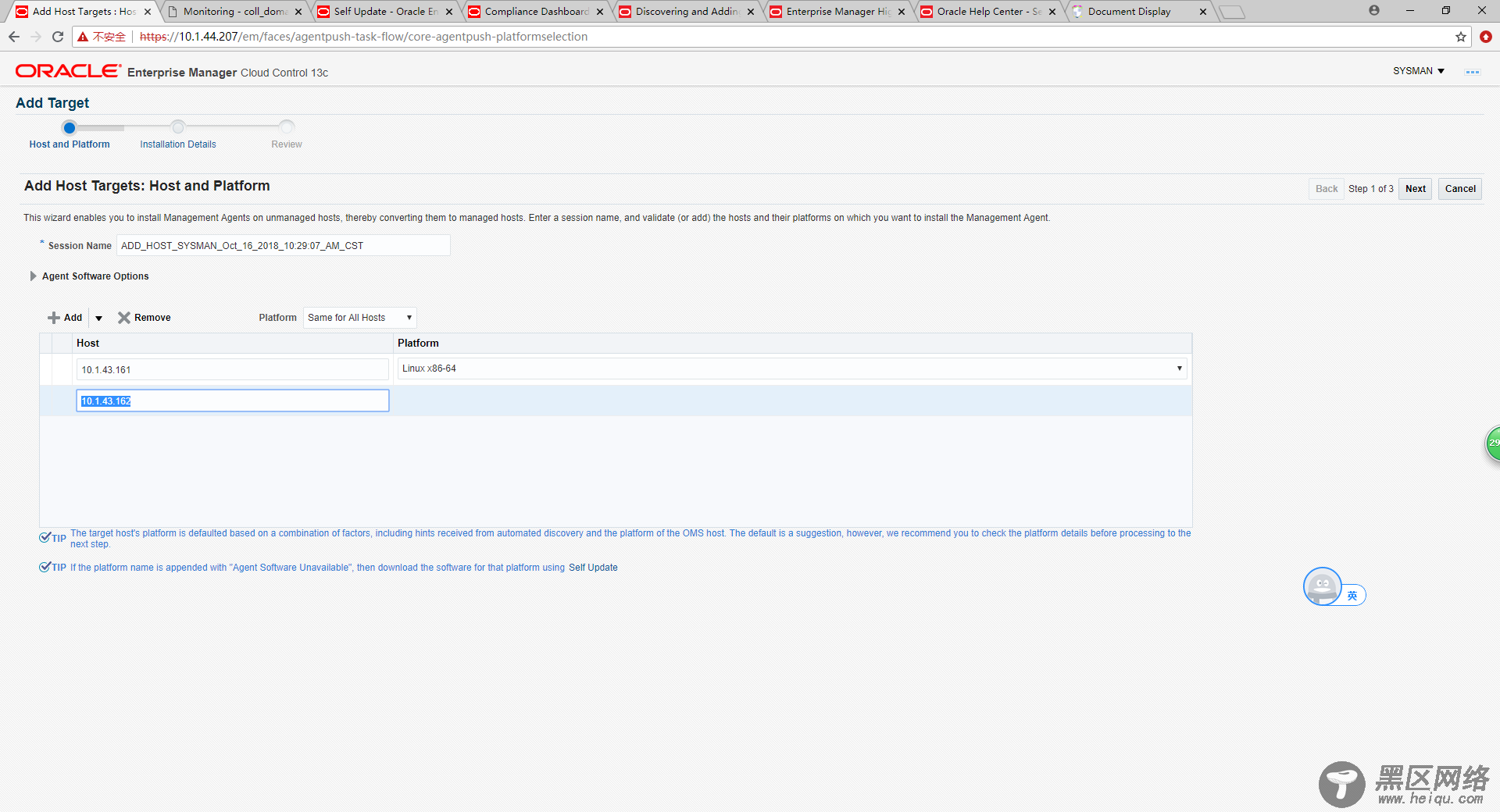The width and height of the screenshot is (1500, 812).
Task: Click the host field containing 10.1.43.162
Action: click(x=233, y=401)
